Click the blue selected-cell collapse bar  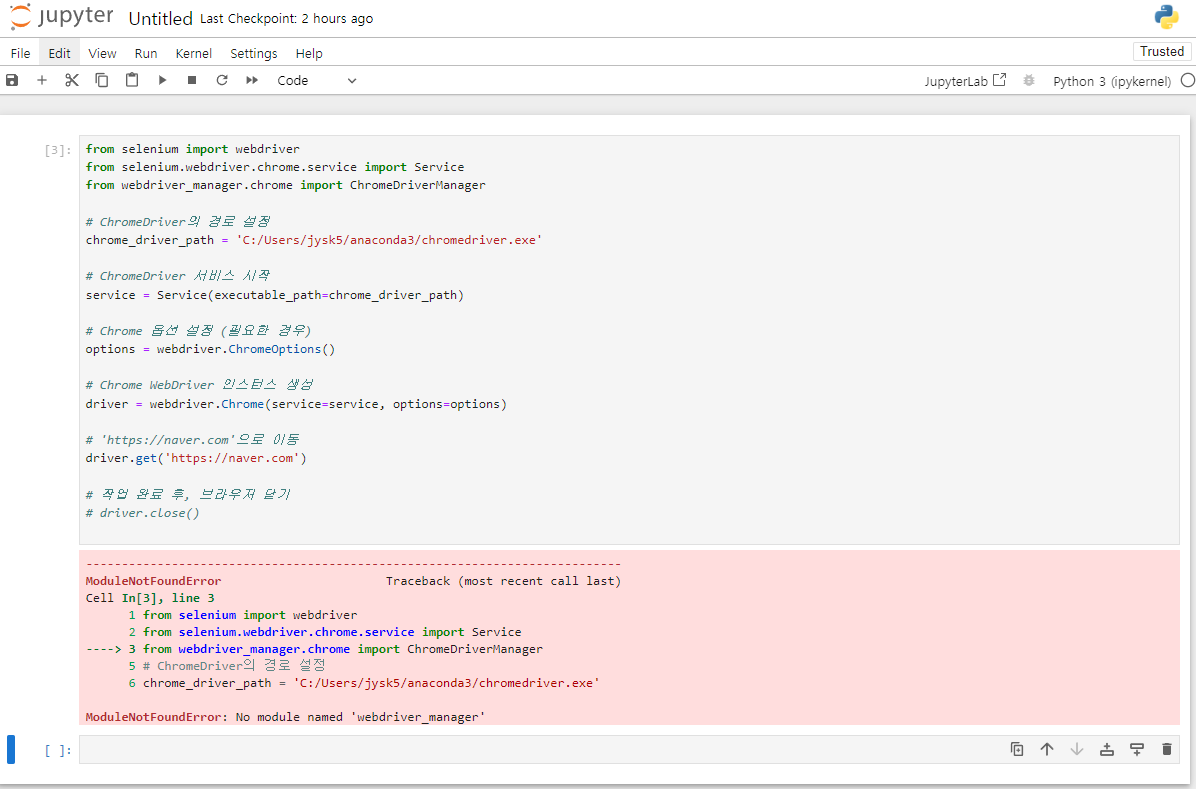(x=11, y=749)
